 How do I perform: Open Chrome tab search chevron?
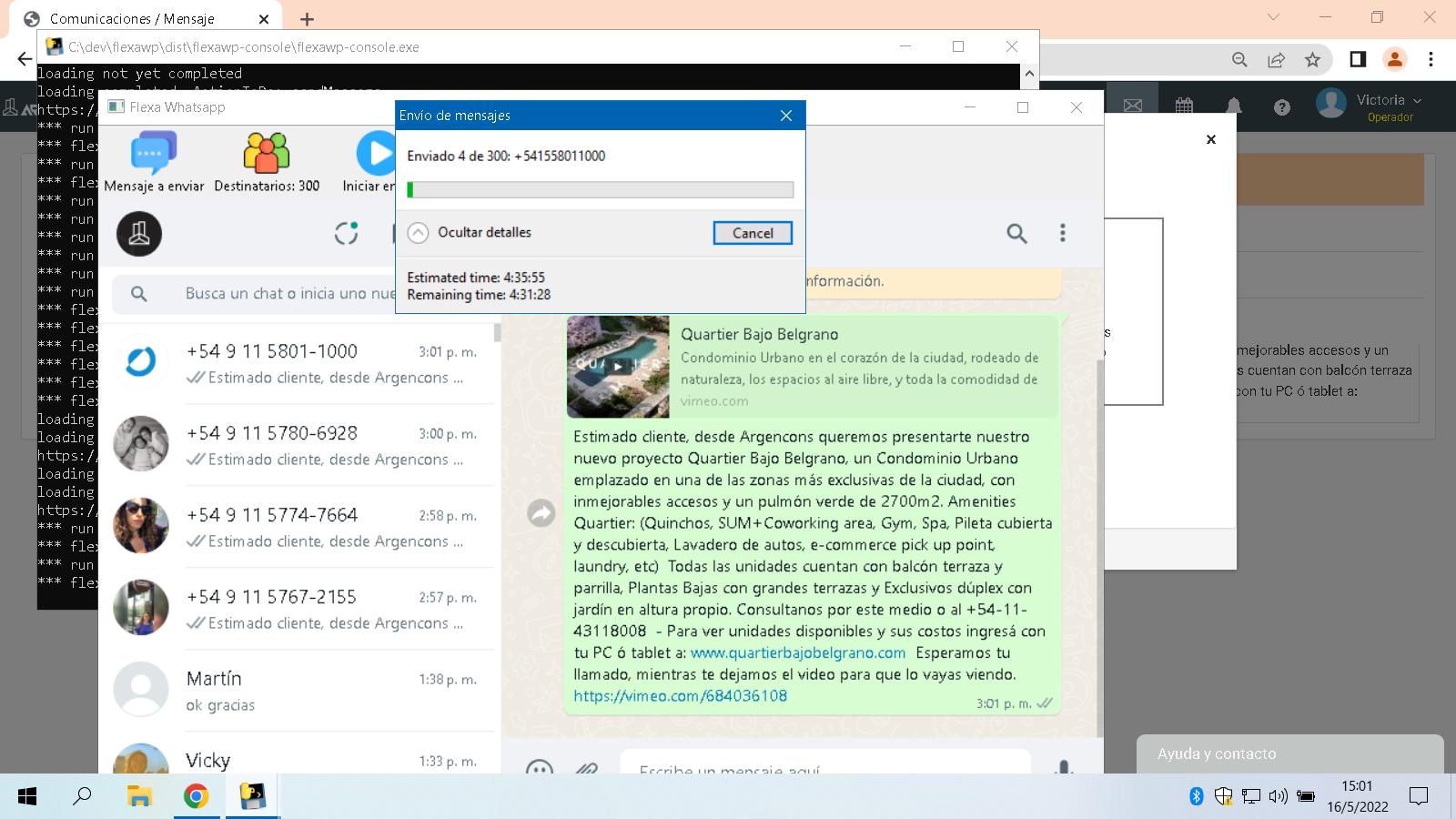(x=1273, y=17)
